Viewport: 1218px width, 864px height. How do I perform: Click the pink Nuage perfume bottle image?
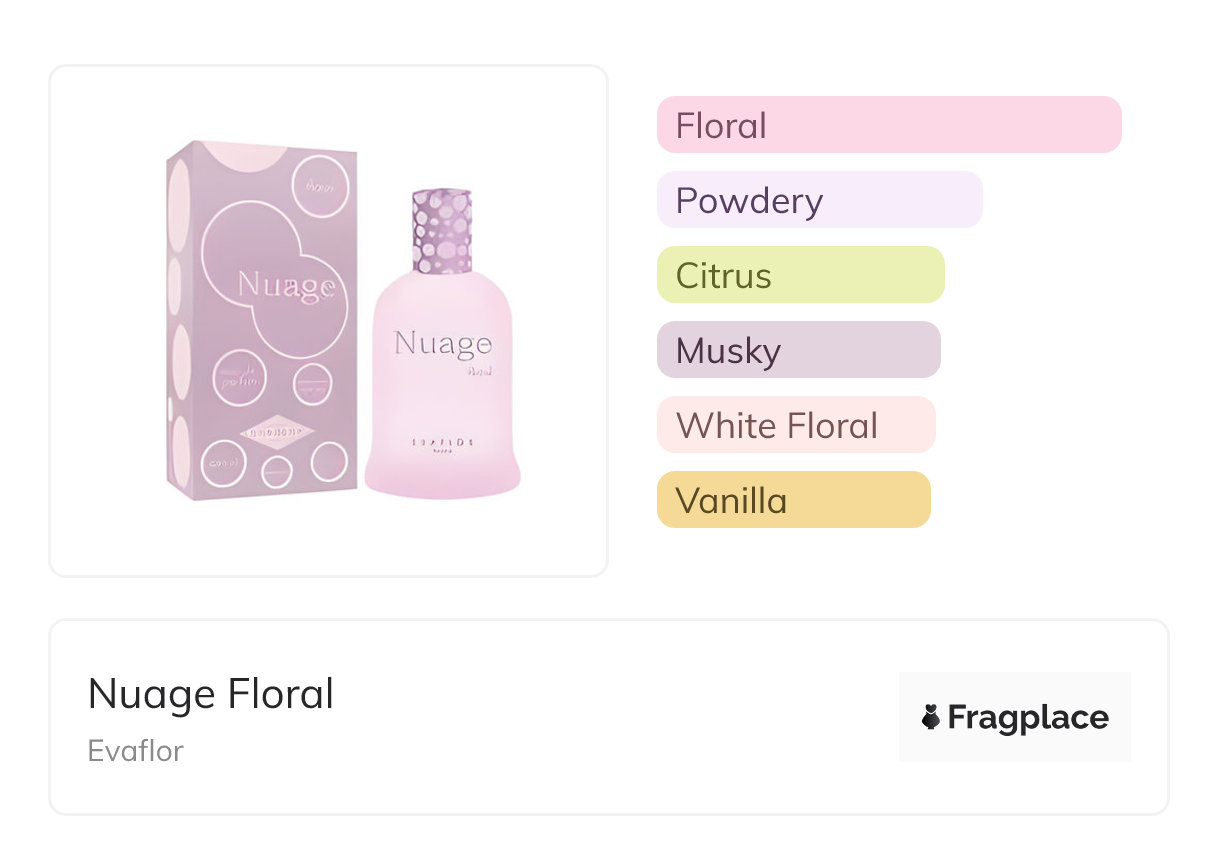(442, 400)
